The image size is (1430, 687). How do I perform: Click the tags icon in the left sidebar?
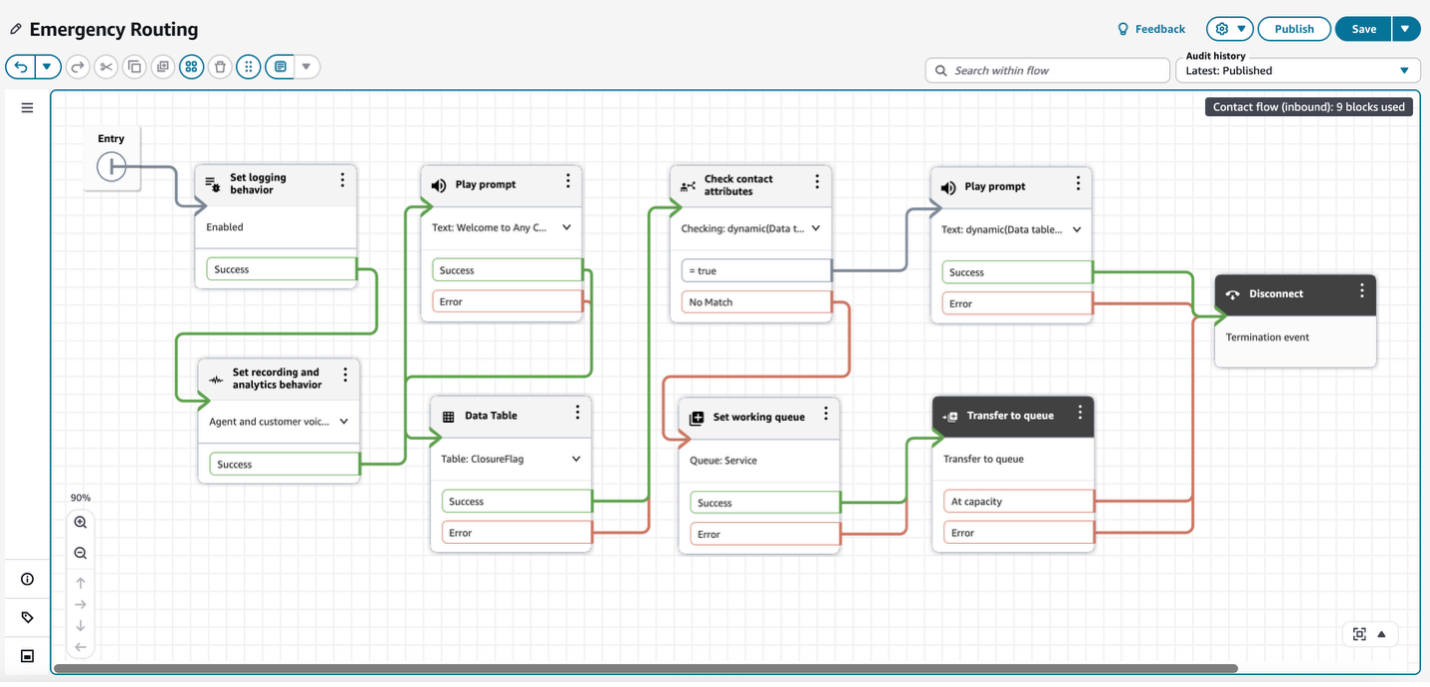pyautogui.click(x=27, y=617)
